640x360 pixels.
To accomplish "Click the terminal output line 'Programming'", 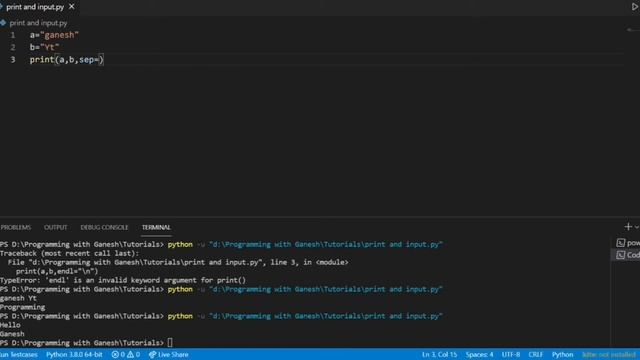I will pos(22,307).
